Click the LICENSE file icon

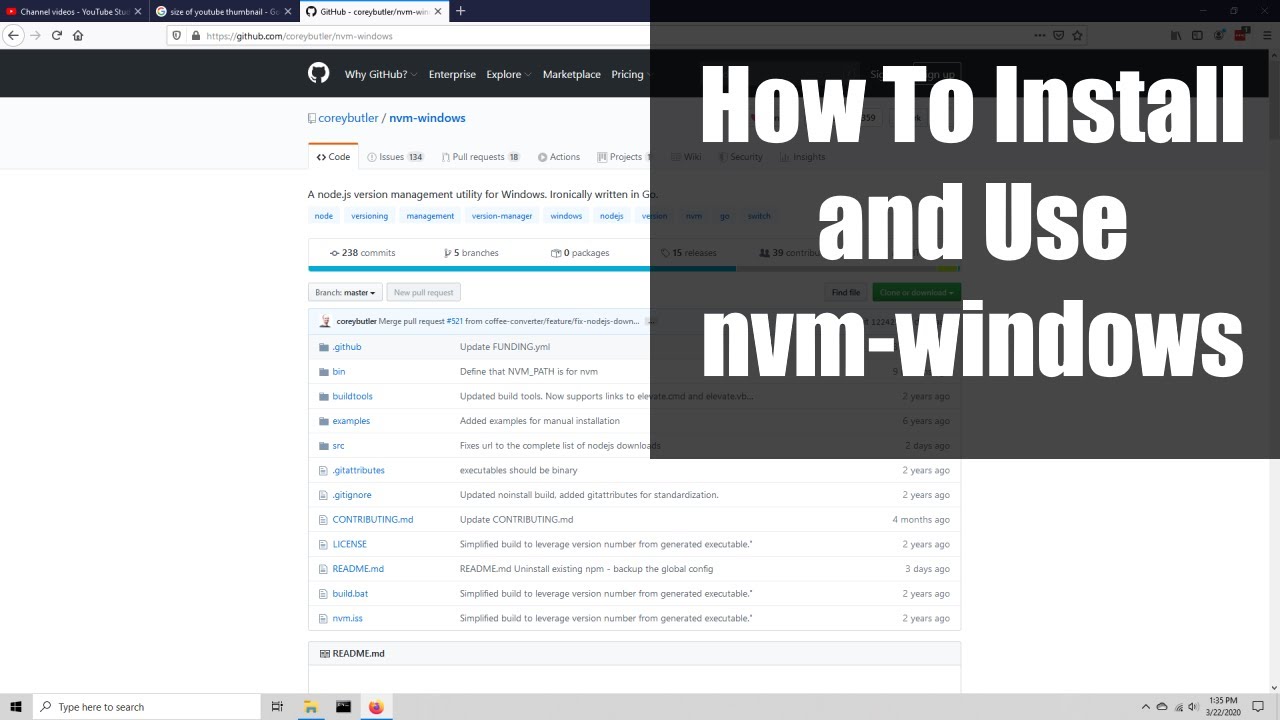pyautogui.click(x=323, y=544)
